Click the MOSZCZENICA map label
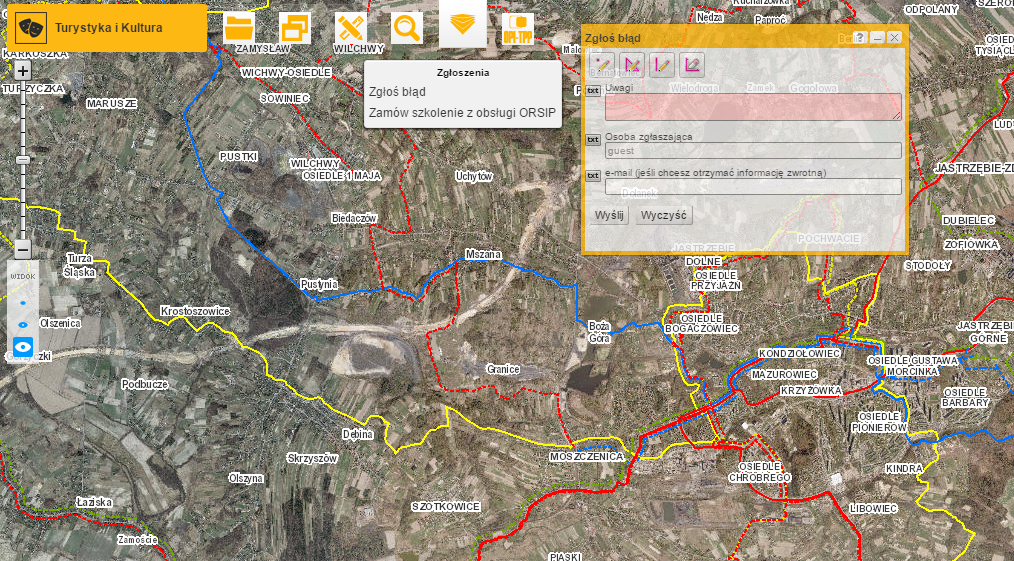Viewport: 1014px width, 561px height. (x=587, y=457)
